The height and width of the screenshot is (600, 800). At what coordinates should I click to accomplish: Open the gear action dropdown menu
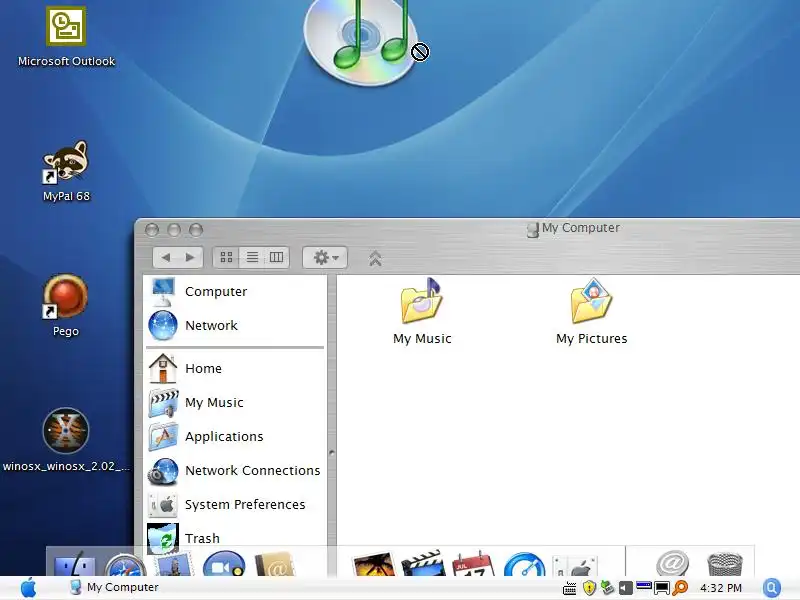pyautogui.click(x=325, y=258)
